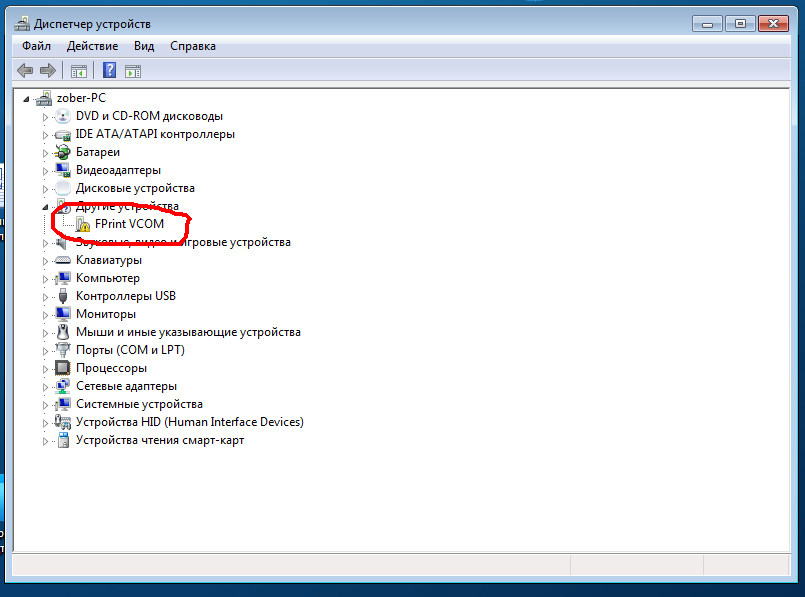Click the Батареи battery icon
805x597 pixels.
pos(63,152)
